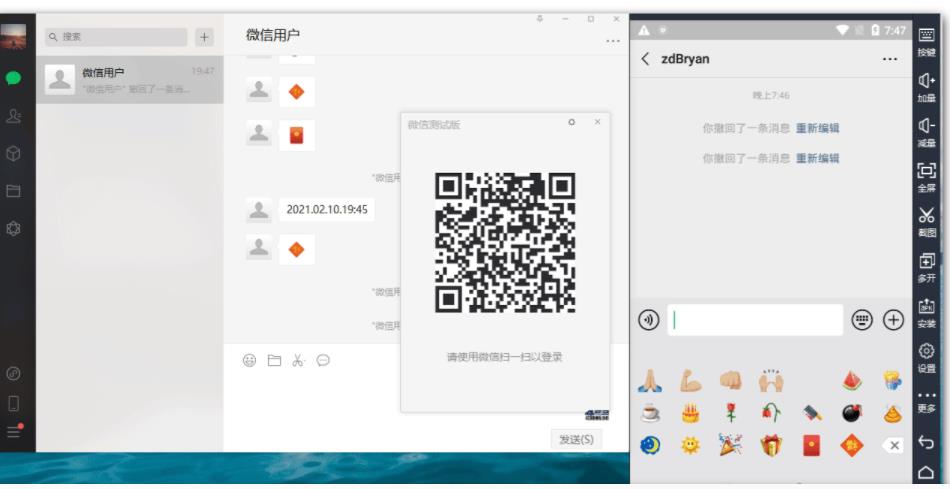Close the 微信测试版 QR login dialog
Image resolution: width=950 pixels, height=489 pixels.
tap(597, 122)
